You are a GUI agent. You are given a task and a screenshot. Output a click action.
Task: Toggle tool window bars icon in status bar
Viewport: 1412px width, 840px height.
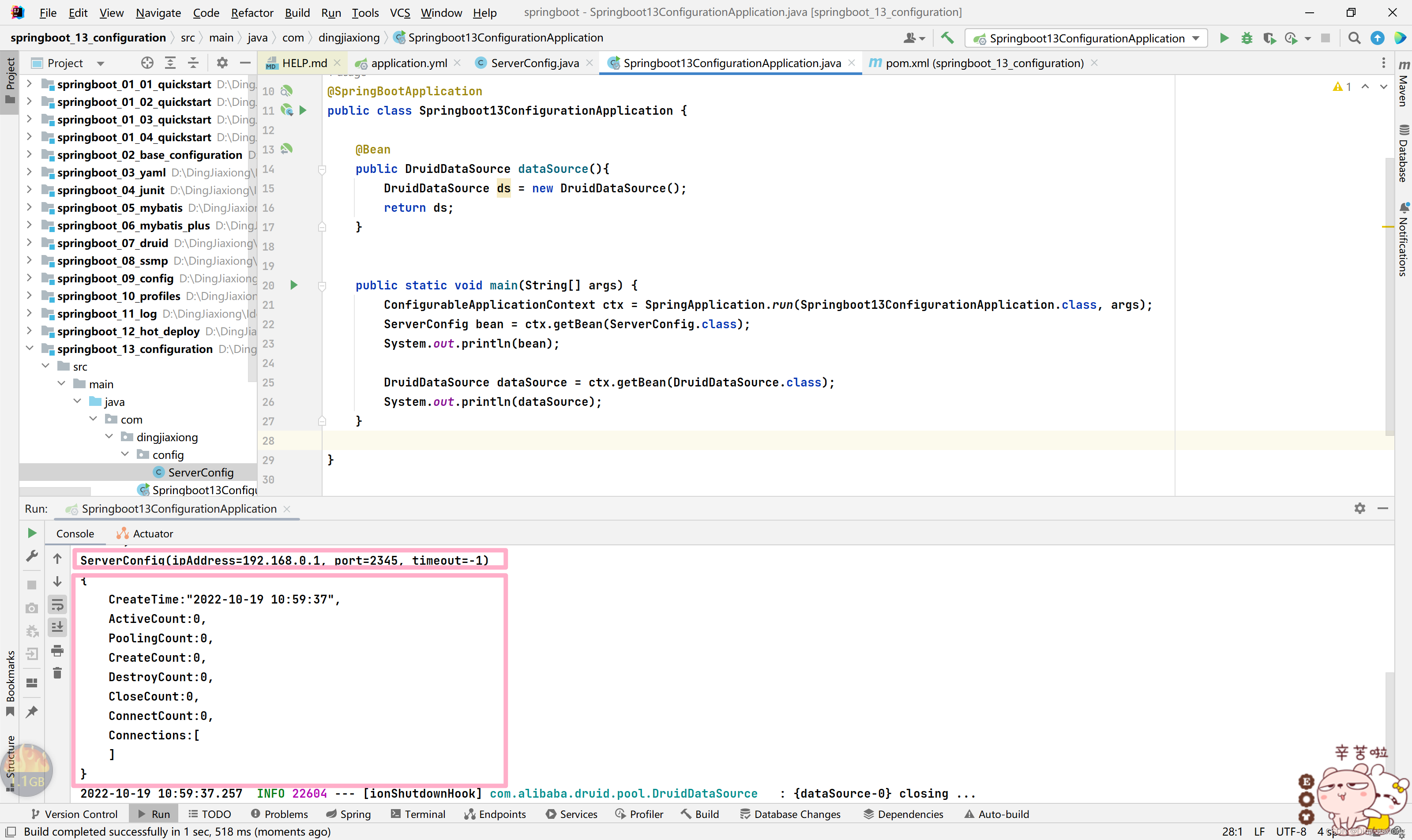click(10, 832)
